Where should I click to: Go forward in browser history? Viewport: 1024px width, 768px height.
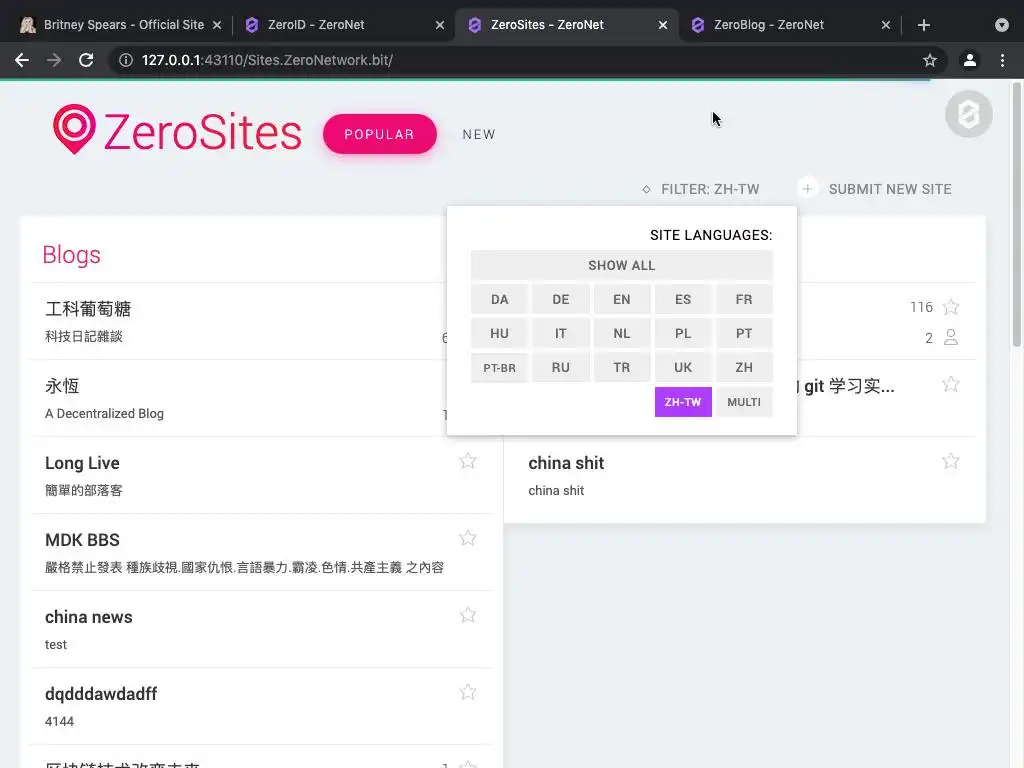click(x=54, y=60)
